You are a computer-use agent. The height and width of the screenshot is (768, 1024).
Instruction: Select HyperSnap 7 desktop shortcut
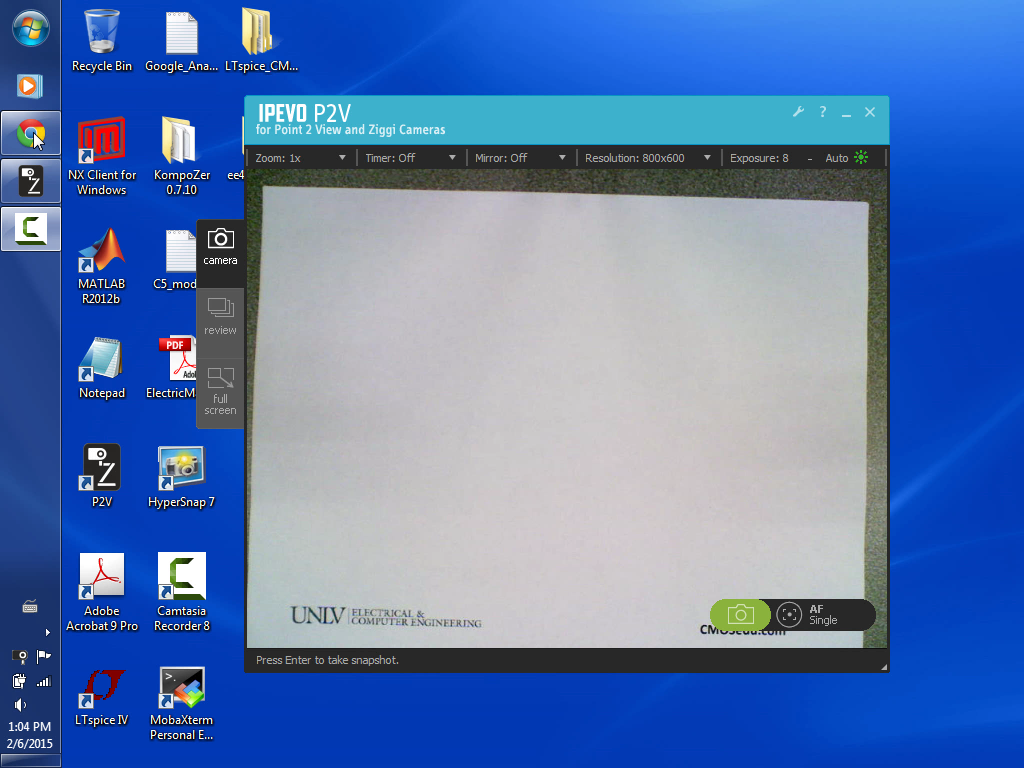182,477
